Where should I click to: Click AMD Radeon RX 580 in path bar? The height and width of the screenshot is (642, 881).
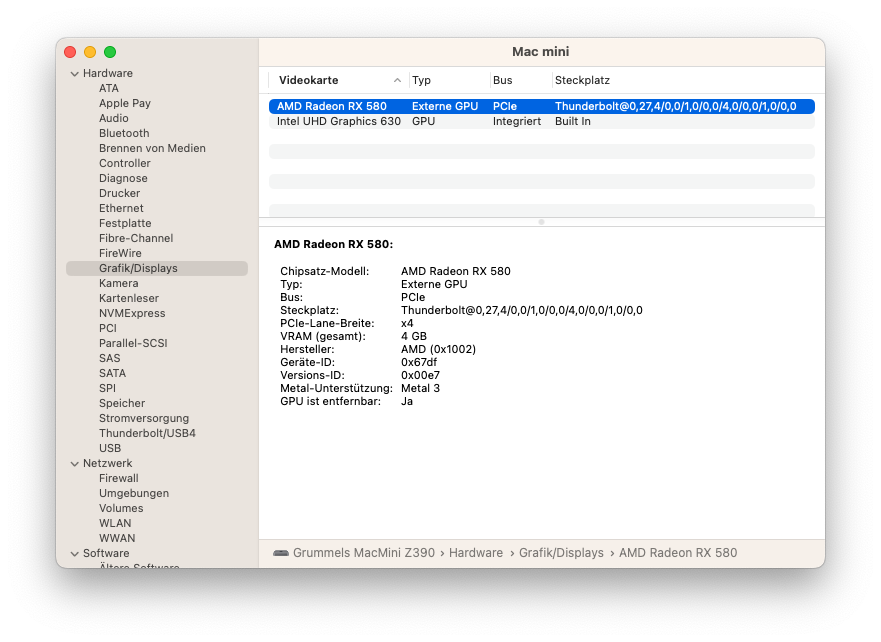coord(678,553)
